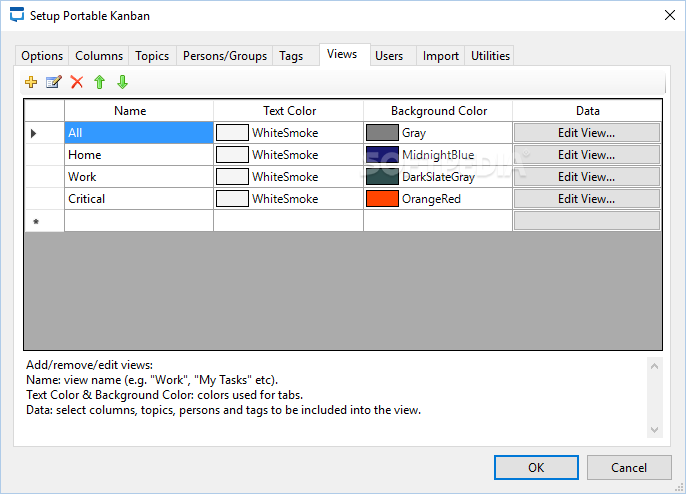Switch to the Users tab
This screenshot has height=494, width=686.
pos(389,56)
